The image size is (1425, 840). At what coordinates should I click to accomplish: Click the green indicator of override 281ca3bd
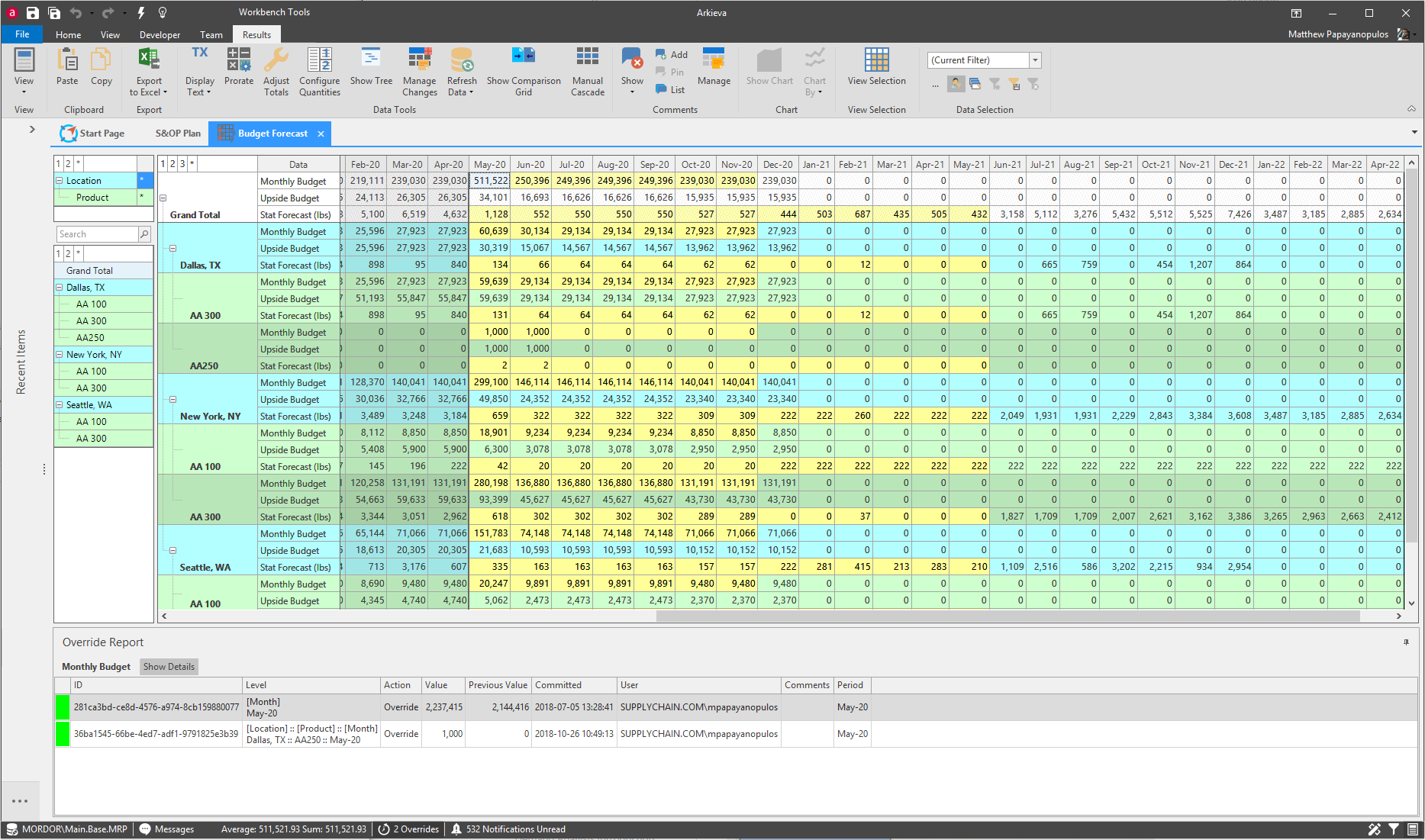pyautogui.click(x=63, y=707)
